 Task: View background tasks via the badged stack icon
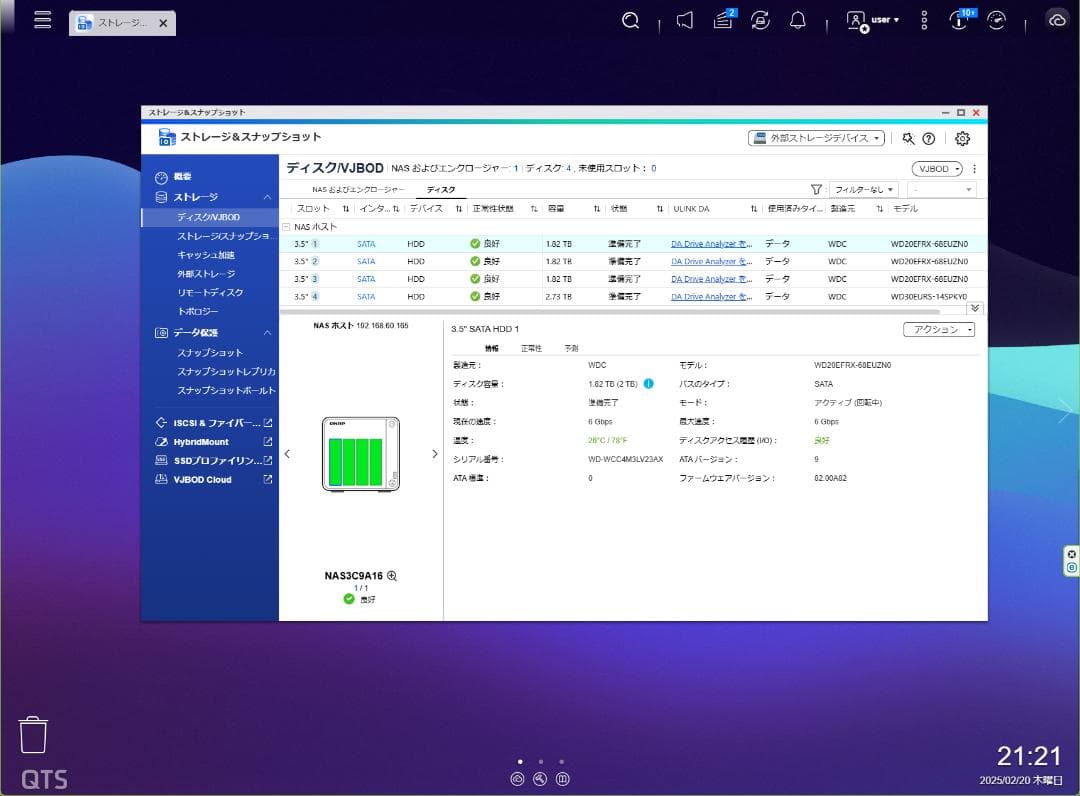[x=722, y=19]
